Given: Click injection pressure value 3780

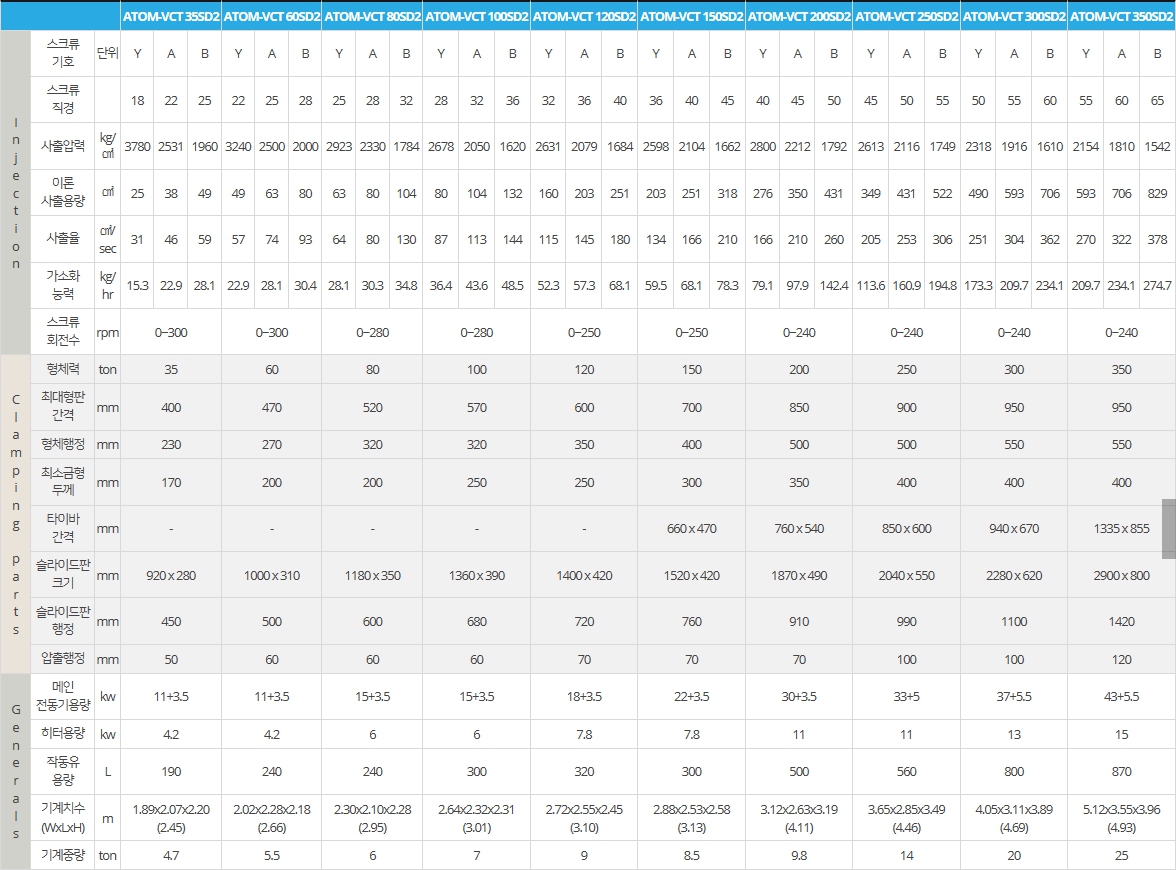Looking at the screenshot, I should (137, 146).
